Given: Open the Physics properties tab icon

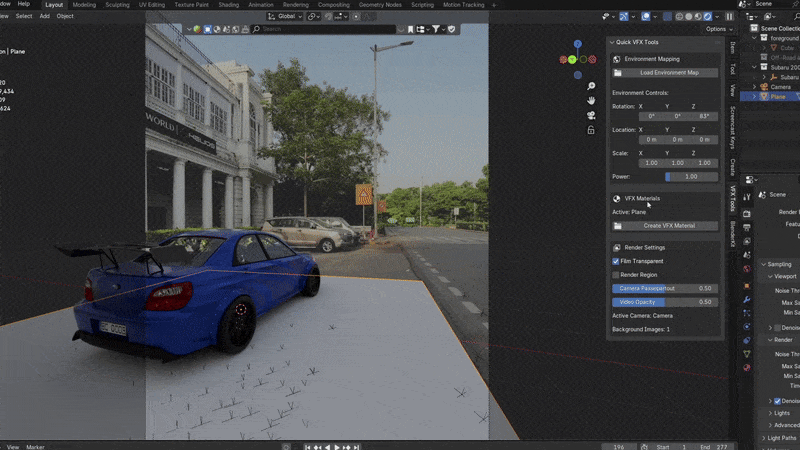Looking at the screenshot, I should 747,327.
